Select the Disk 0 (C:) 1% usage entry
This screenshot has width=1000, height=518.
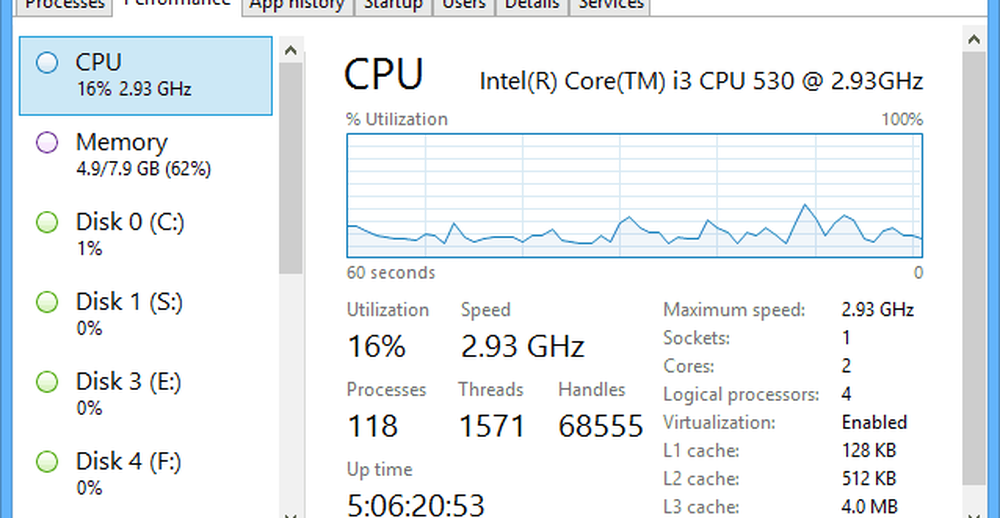pyautogui.click(x=146, y=235)
